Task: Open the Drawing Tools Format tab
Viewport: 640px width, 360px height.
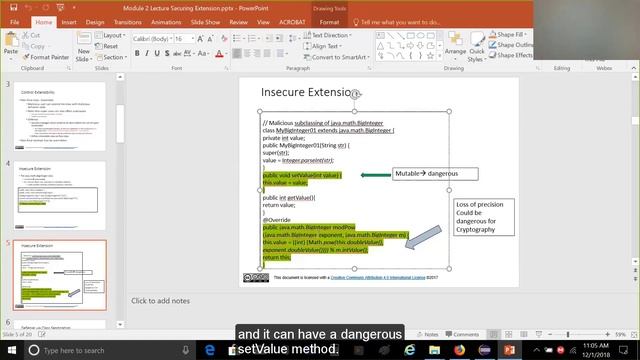Action: pyautogui.click(x=329, y=22)
